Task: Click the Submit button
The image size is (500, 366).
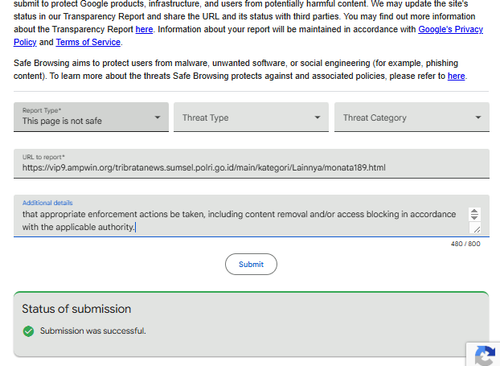Action: (251, 264)
